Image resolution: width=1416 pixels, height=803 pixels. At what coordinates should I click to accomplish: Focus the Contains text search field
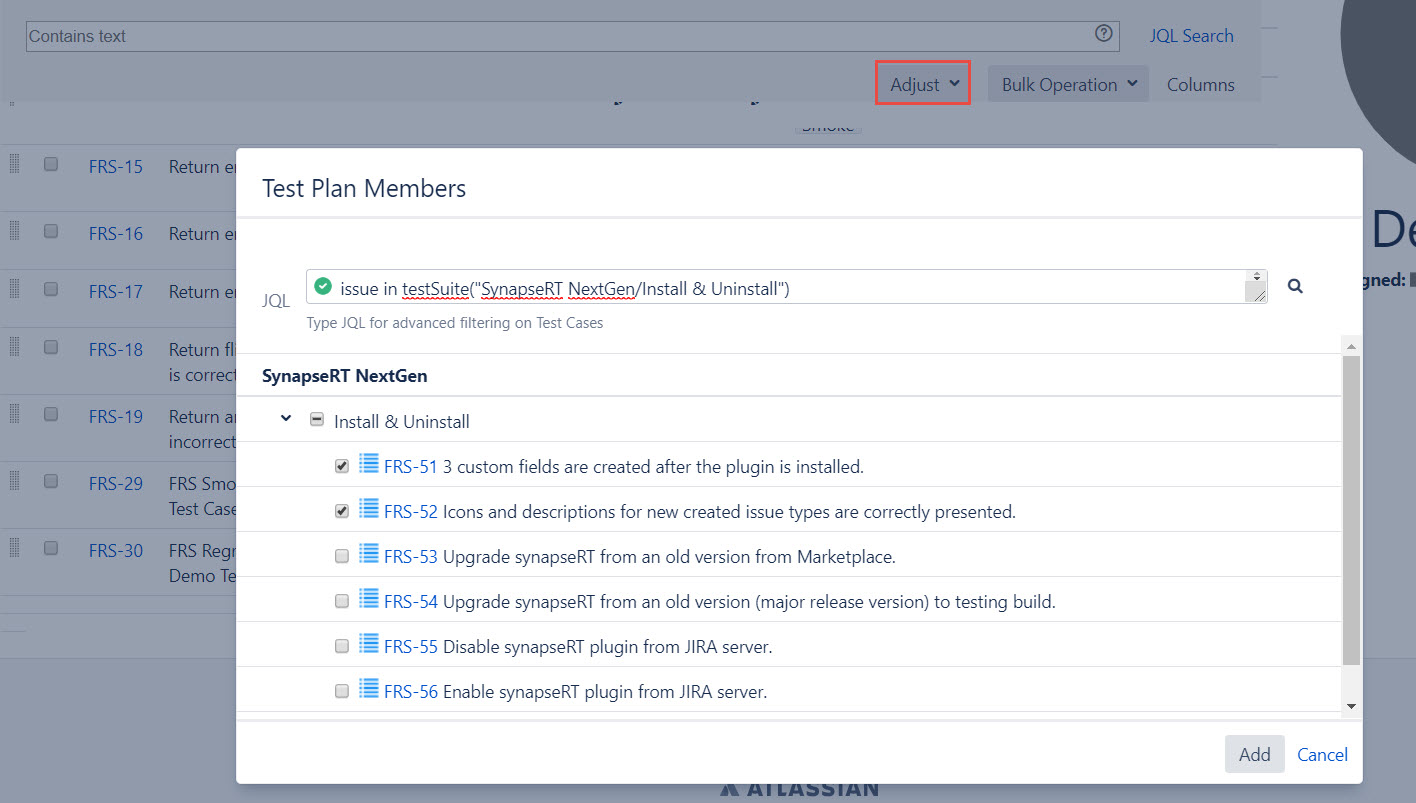(572, 36)
